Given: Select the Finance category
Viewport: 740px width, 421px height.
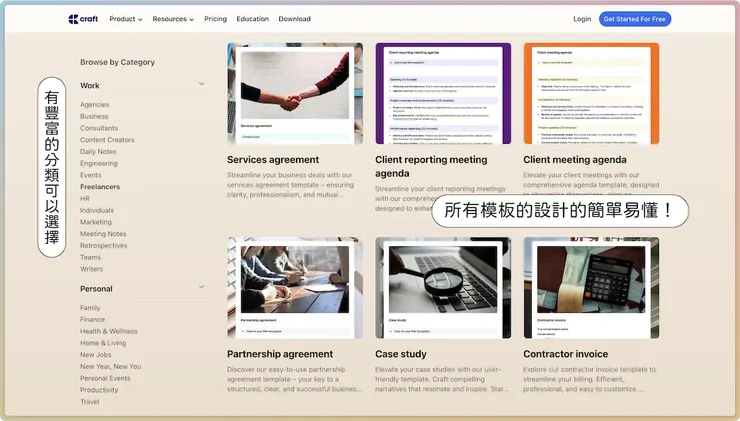Looking at the screenshot, I should 92,320.
